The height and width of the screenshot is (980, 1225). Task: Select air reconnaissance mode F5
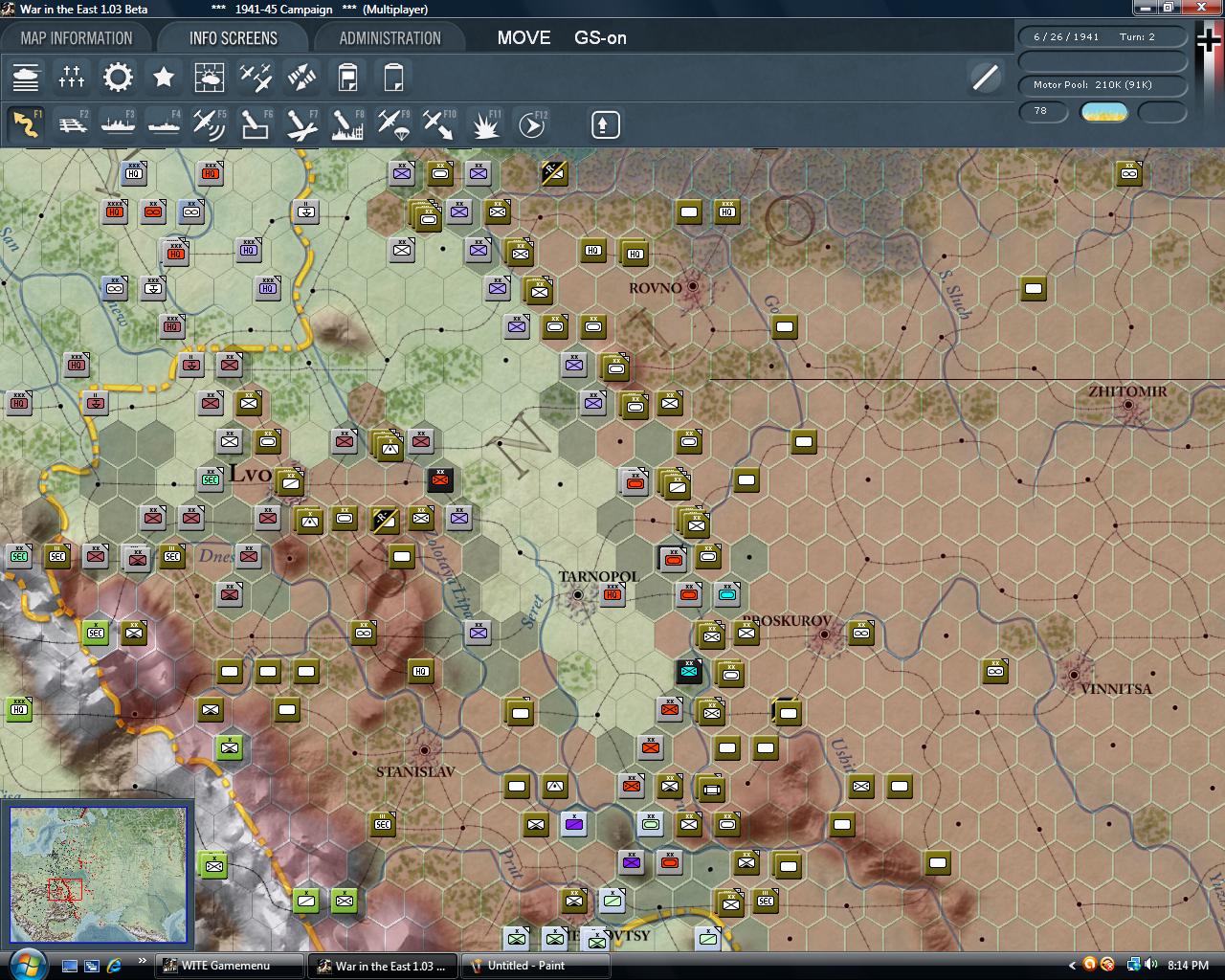(210, 124)
